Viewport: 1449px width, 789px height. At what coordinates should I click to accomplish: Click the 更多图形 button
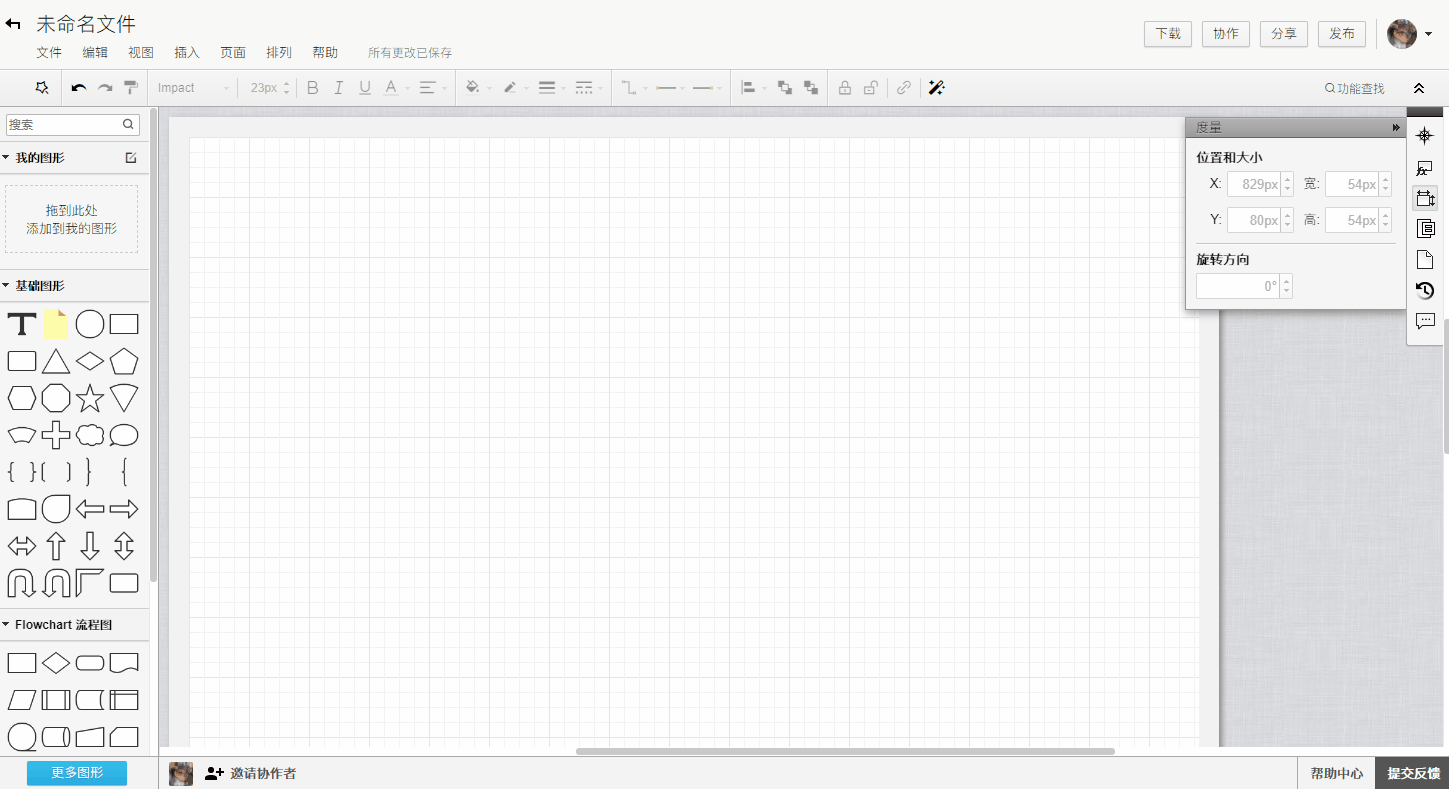click(x=77, y=773)
